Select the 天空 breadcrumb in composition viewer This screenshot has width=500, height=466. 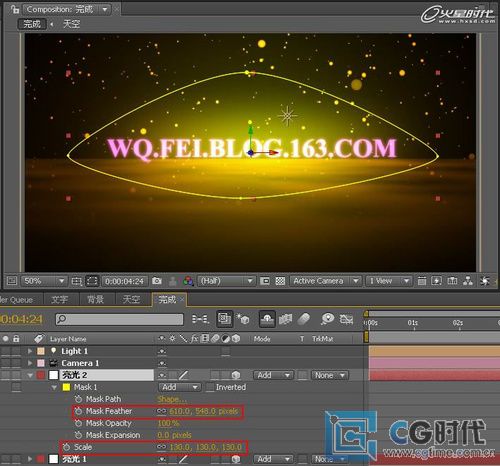(71, 24)
